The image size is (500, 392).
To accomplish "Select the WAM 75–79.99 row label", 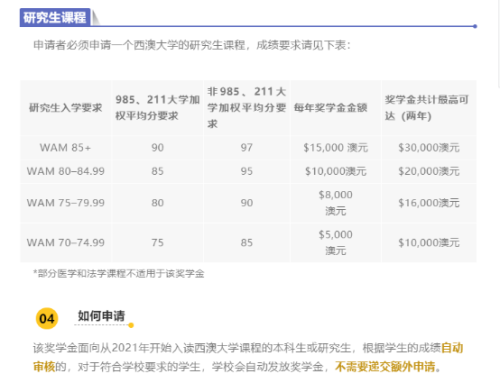I will point(66,203).
